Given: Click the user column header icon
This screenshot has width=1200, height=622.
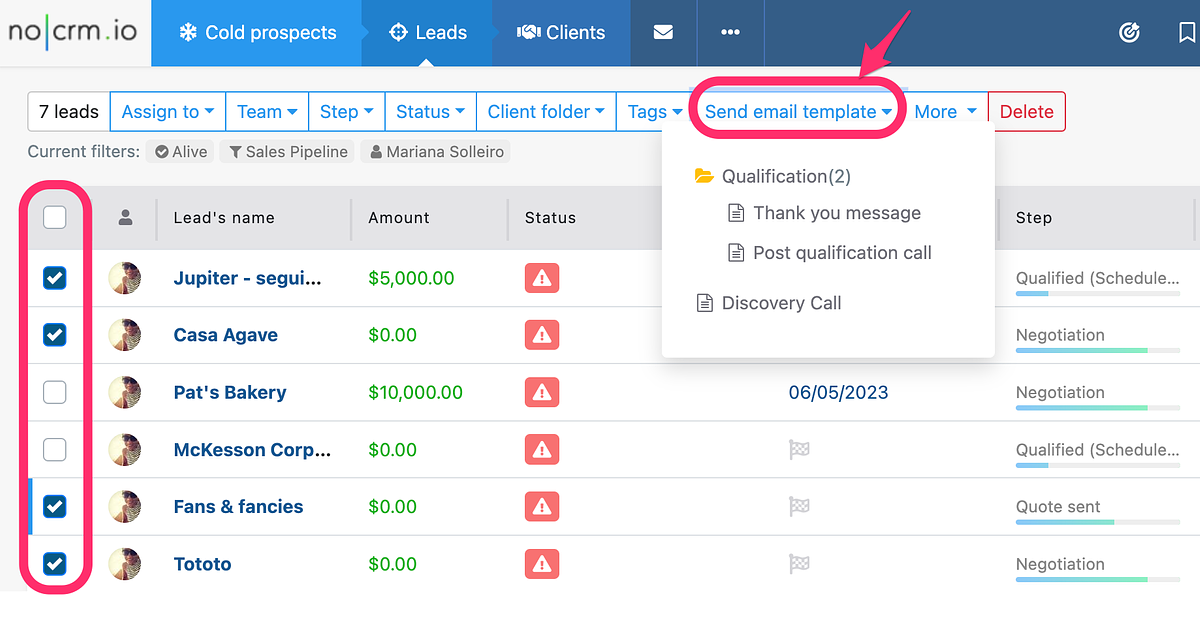Looking at the screenshot, I should pyautogui.click(x=125, y=217).
